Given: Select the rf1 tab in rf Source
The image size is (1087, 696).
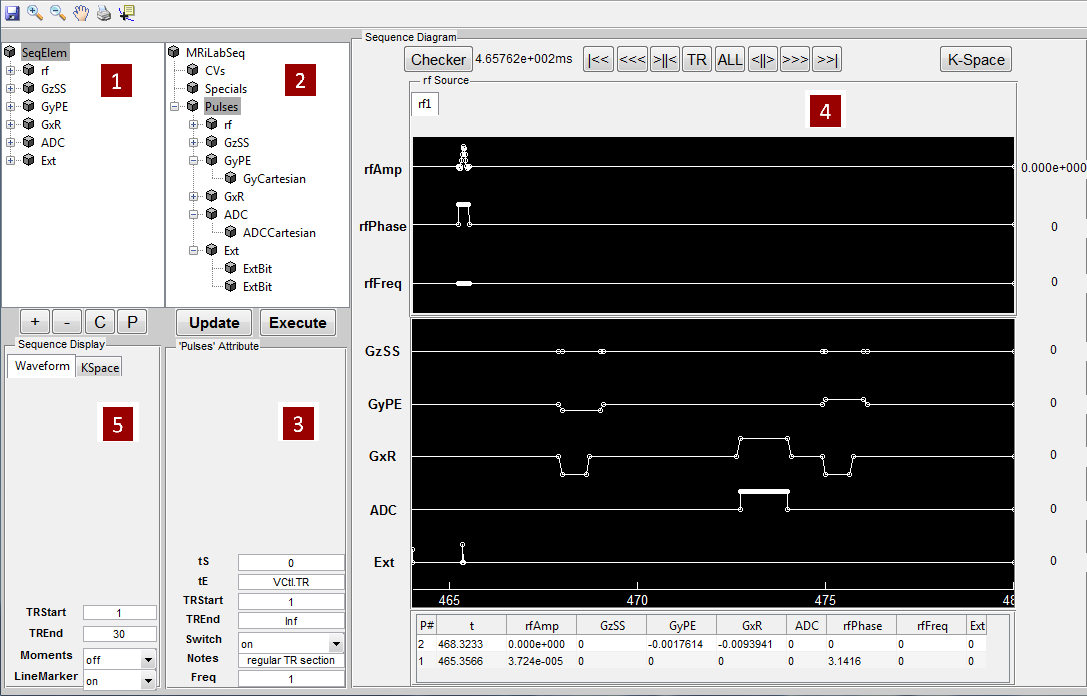Looking at the screenshot, I should [x=424, y=104].
